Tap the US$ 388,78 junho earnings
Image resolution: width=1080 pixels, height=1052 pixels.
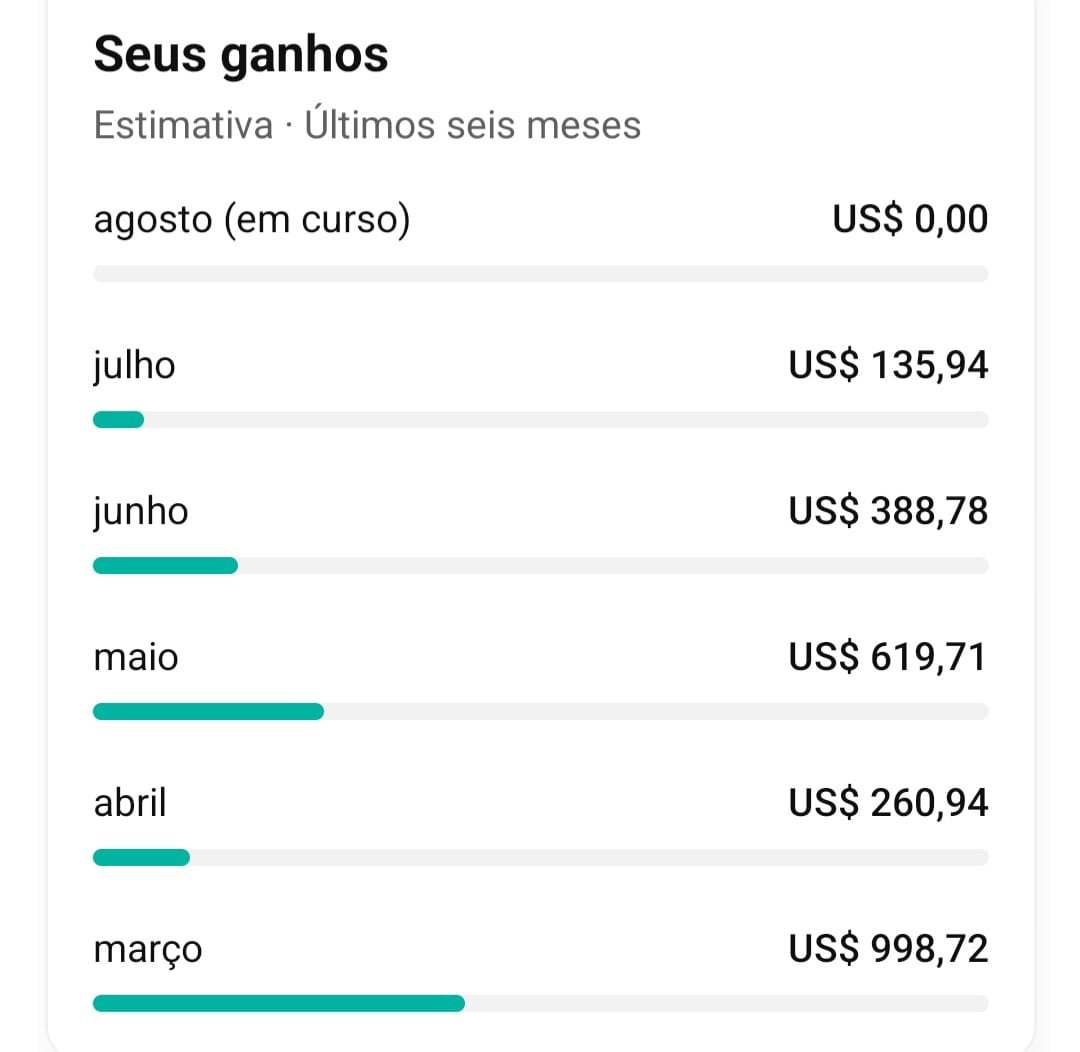pyautogui.click(x=888, y=511)
